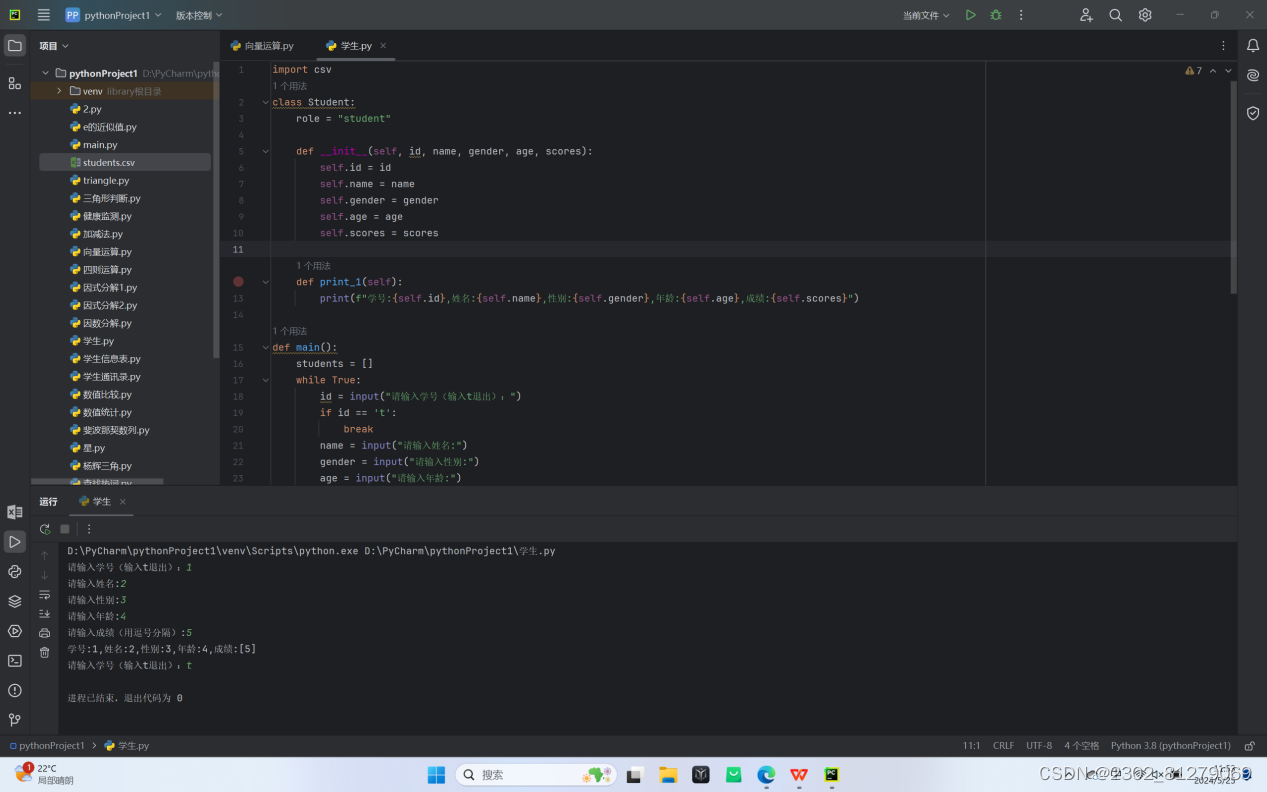The width and height of the screenshot is (1267, 792).
Task: Switch to the 向量运算.py editor tab
Action: click(x=263, y=45)
